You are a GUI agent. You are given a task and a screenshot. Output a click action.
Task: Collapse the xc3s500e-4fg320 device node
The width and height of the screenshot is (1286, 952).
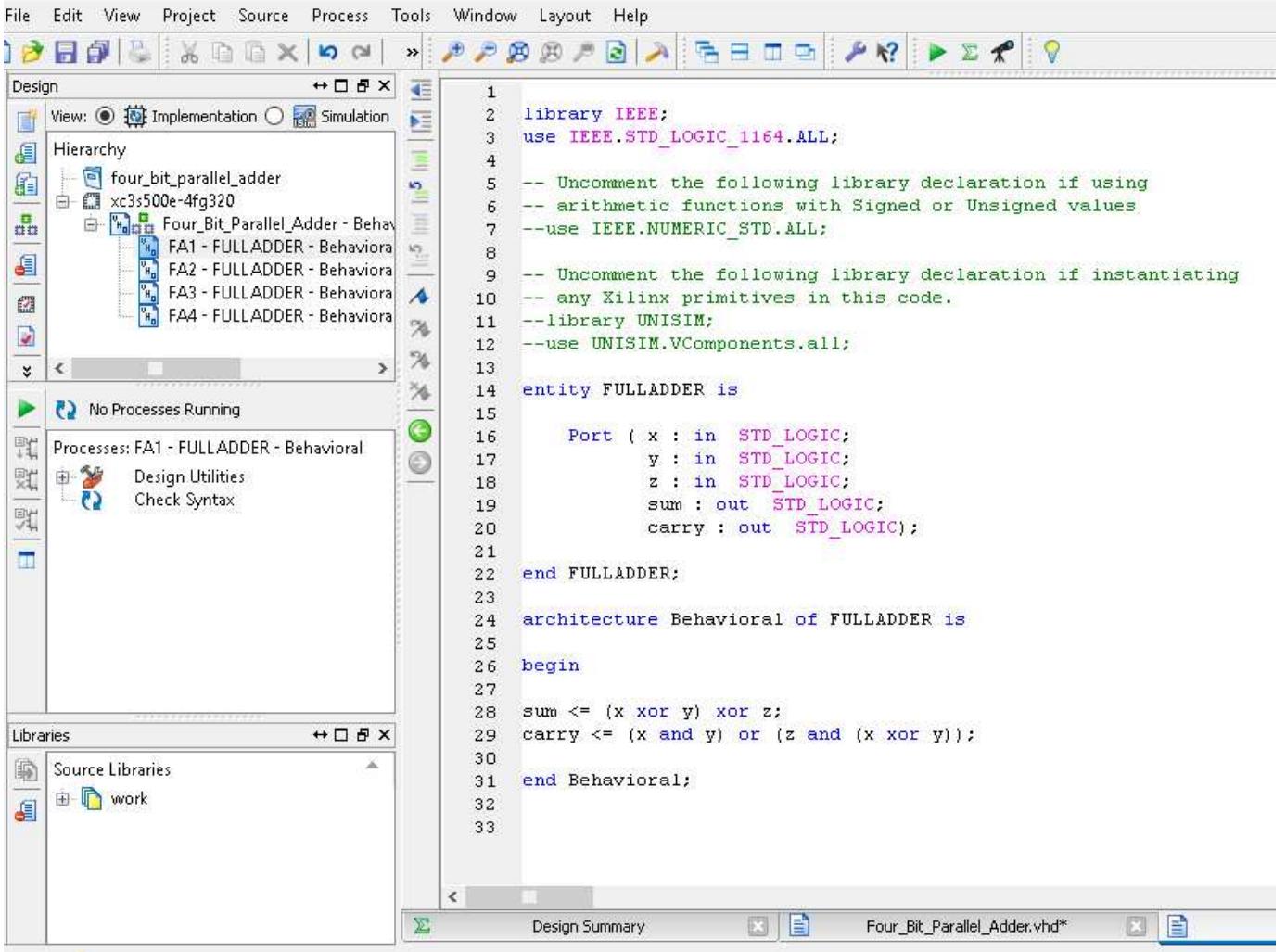coord(62,201)
